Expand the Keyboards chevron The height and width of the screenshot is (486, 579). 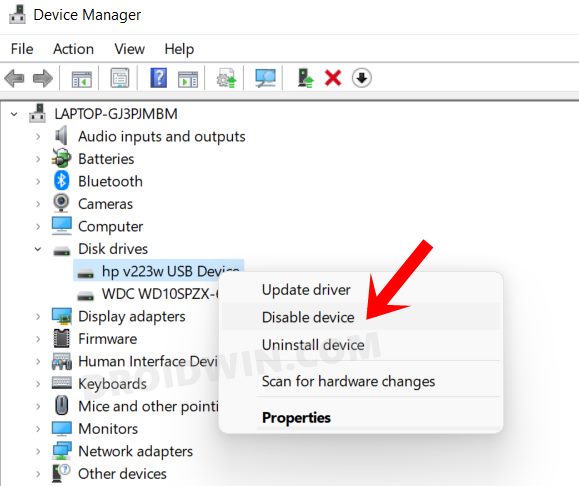[x=38, y=384]
